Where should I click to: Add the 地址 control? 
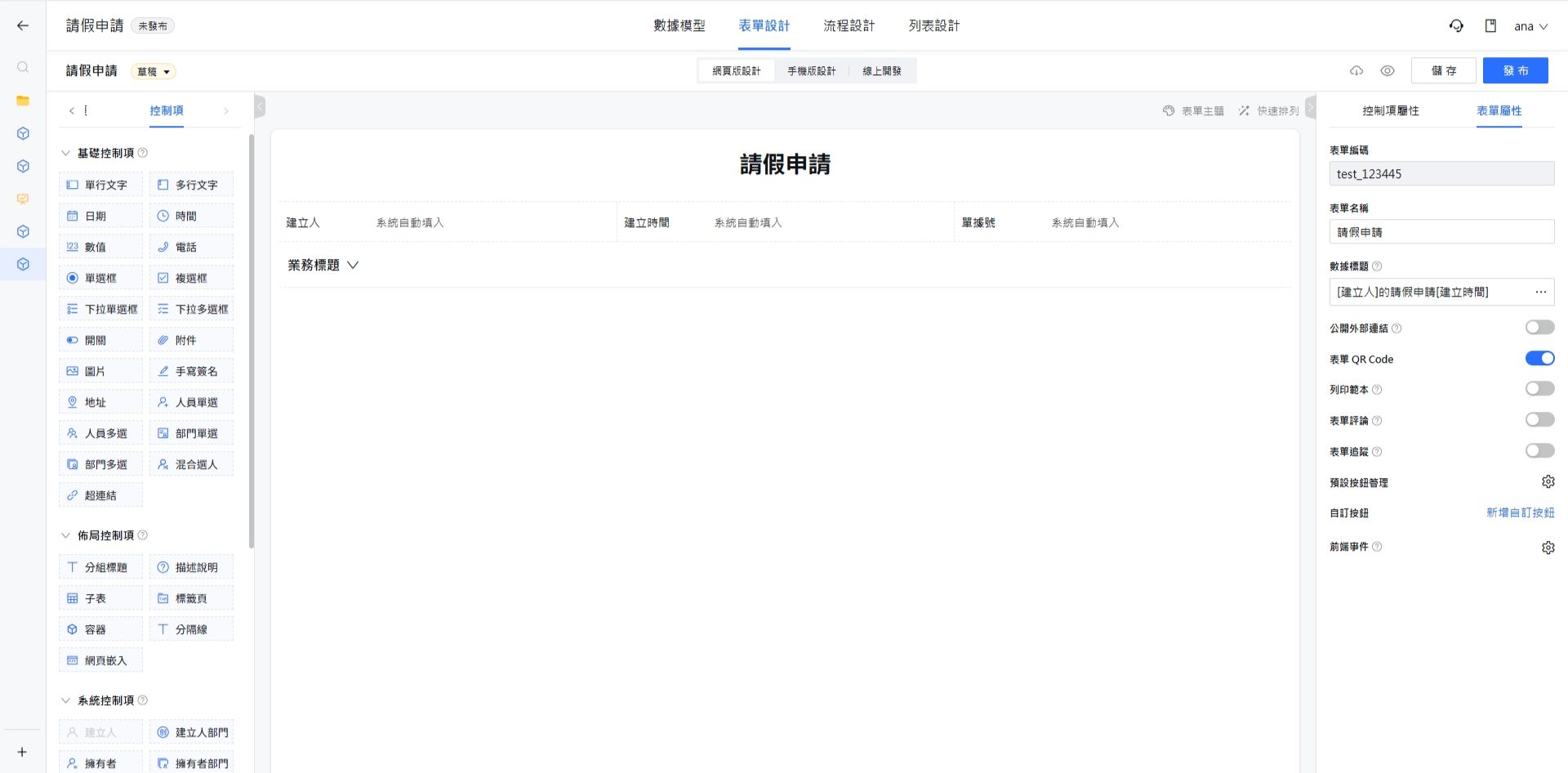(100, 402)
